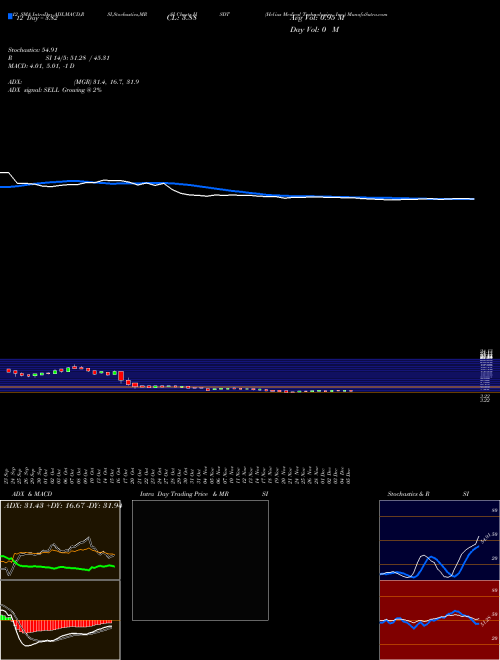Click the blue 12 Day SMA legend square

tap(10, 16)
